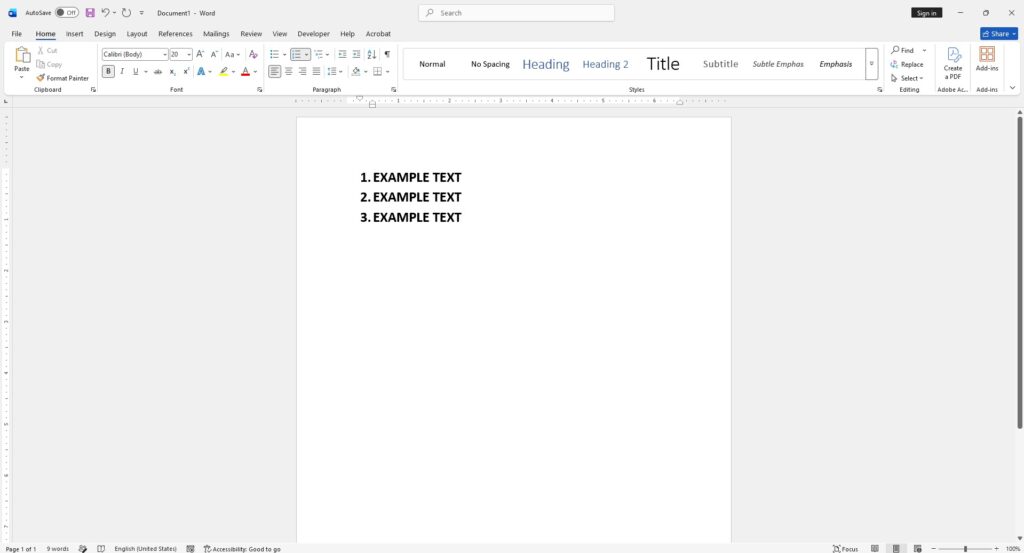This screenshot has width=1024, height=553.
Task: Collapse the ribbon using the chevron
Action: 1012,87
